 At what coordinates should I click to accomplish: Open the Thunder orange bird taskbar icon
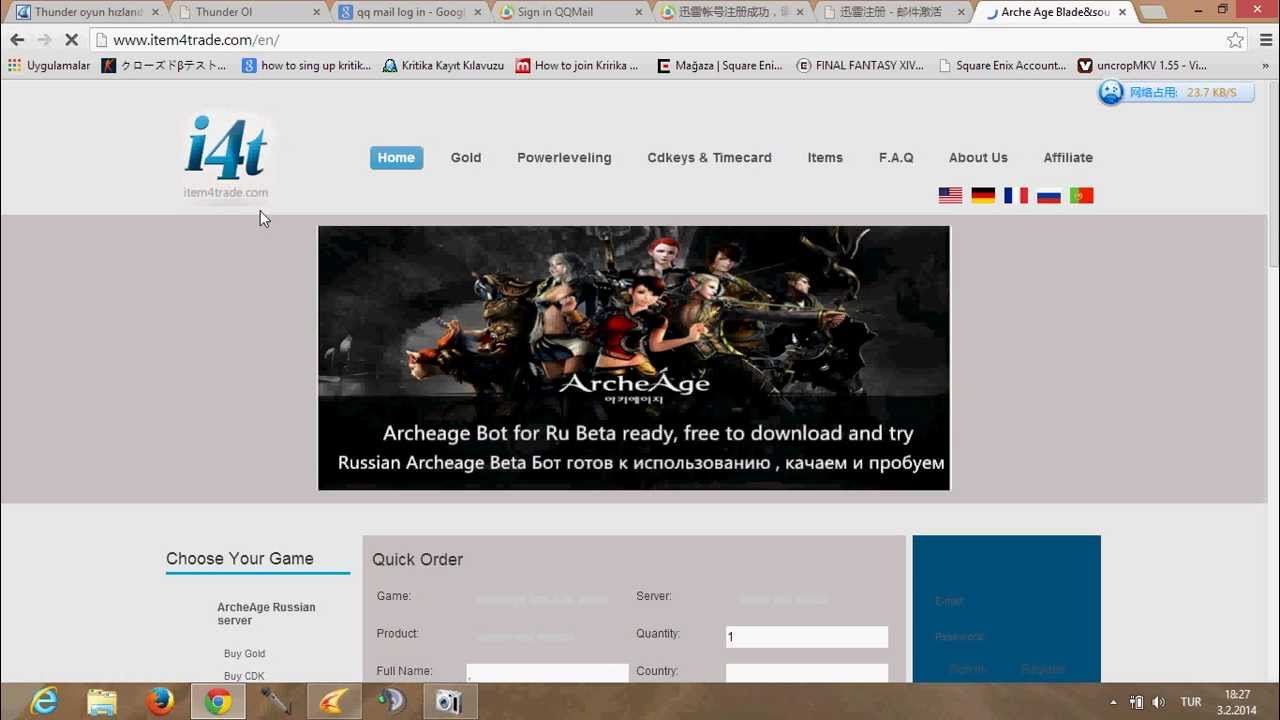pos(334,702)
